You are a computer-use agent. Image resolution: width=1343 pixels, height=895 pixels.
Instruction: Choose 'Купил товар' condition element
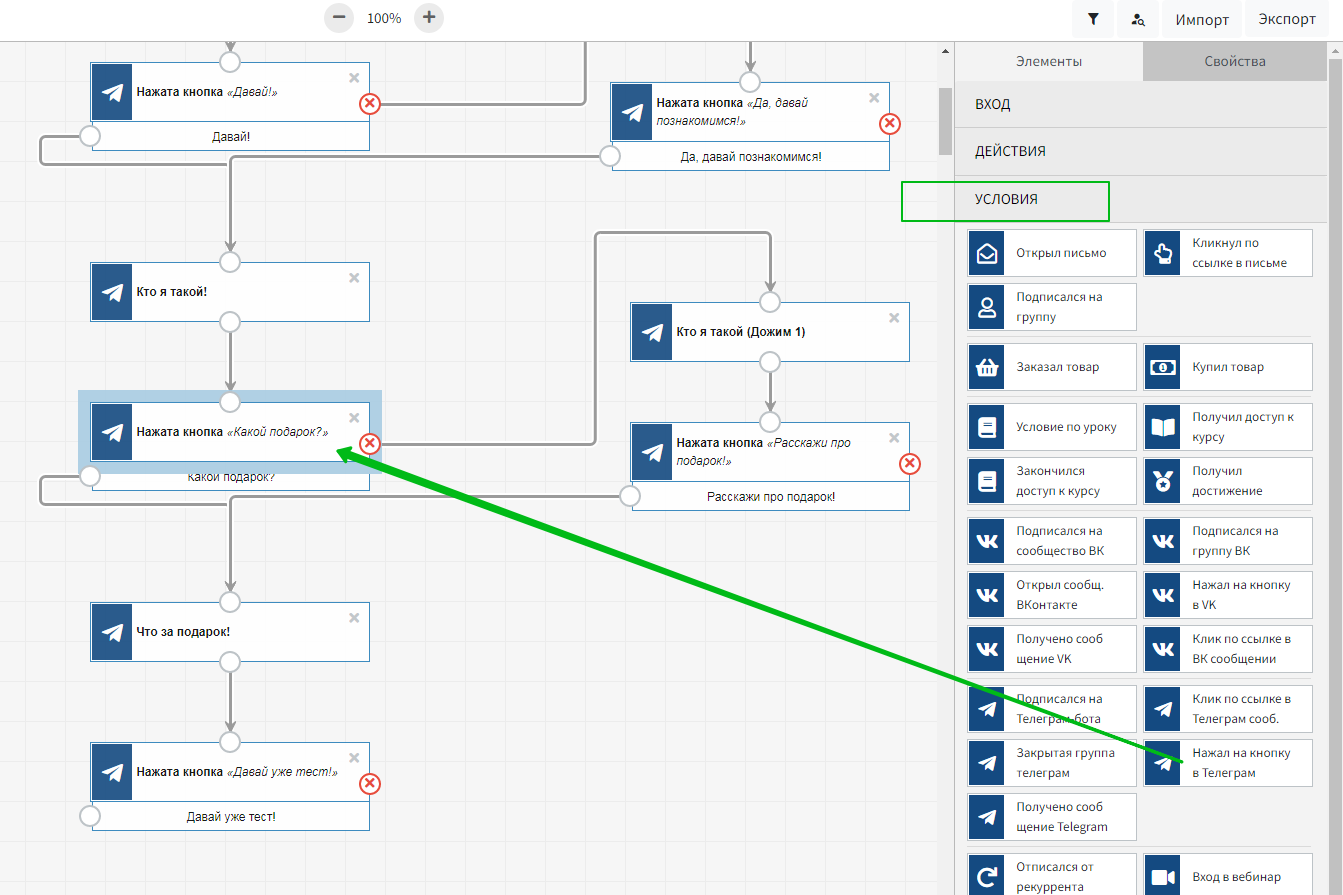point(1228,367)
